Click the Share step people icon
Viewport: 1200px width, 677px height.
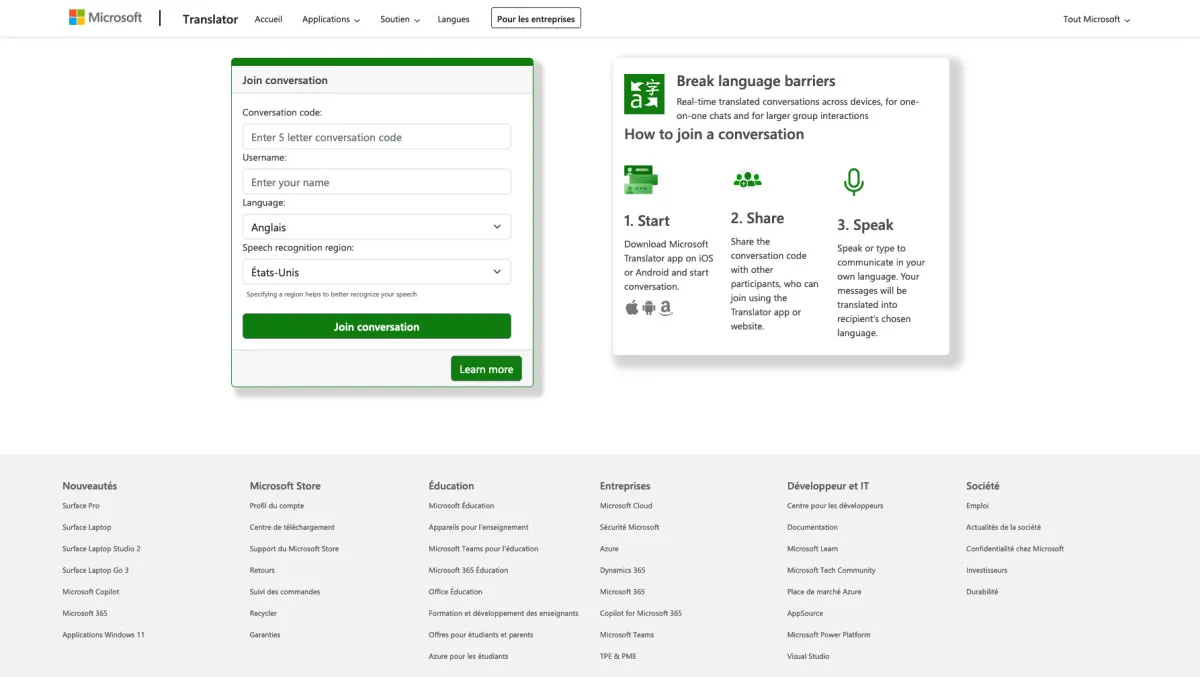tap(747, 180)
